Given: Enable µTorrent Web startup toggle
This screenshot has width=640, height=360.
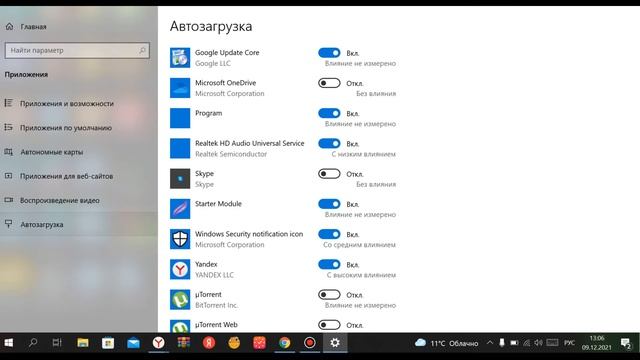Looking at the screenshot, I should click(x=329, y=324).
